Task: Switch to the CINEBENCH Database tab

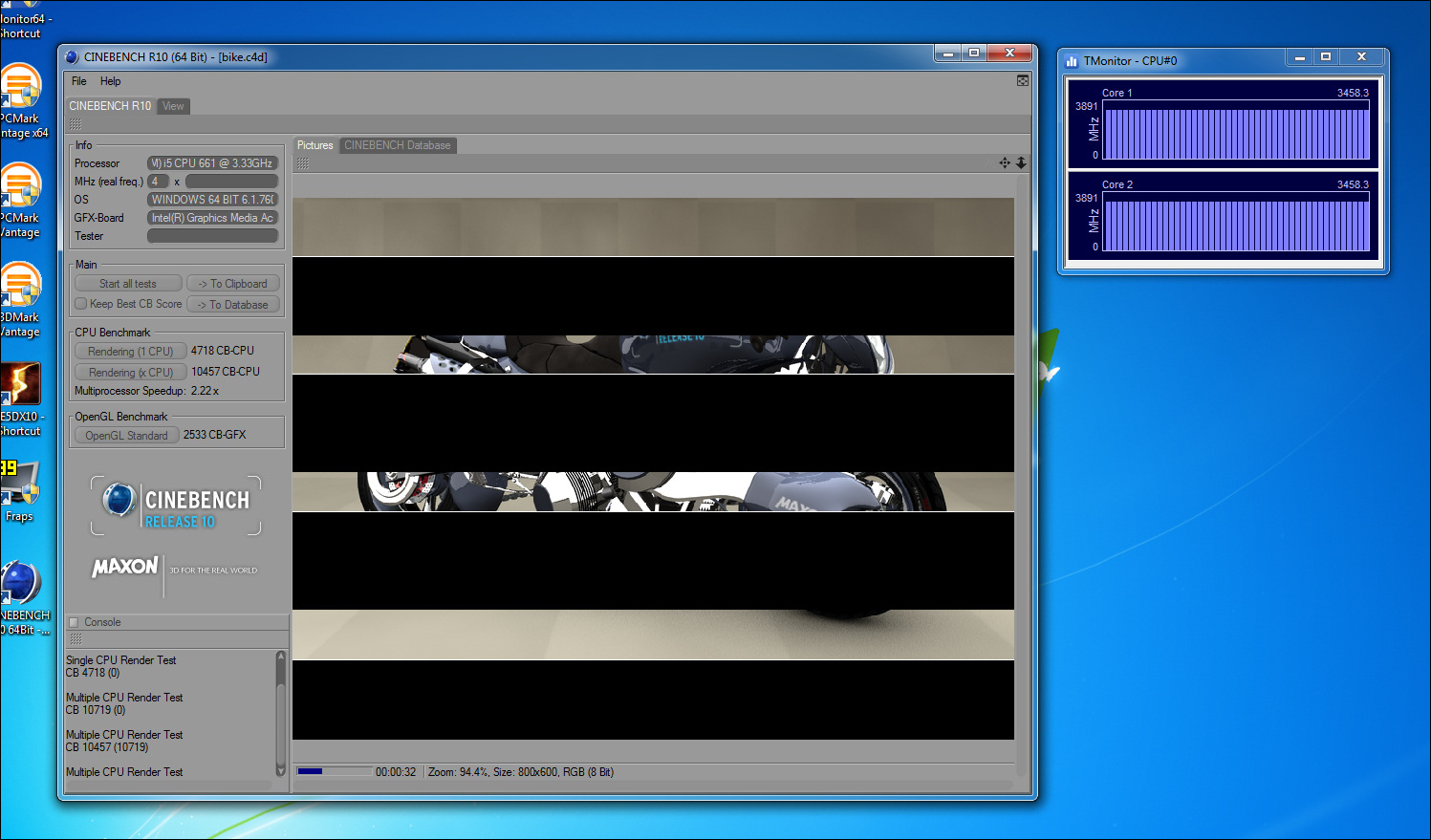Action: 397,145
